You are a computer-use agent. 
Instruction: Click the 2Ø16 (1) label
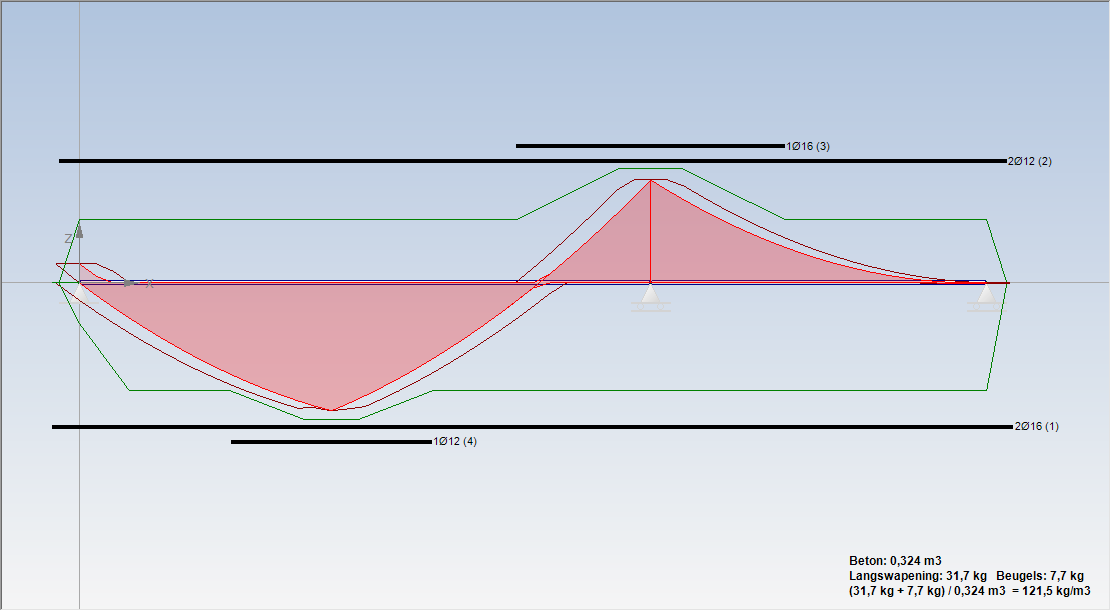coord(1037,427)
